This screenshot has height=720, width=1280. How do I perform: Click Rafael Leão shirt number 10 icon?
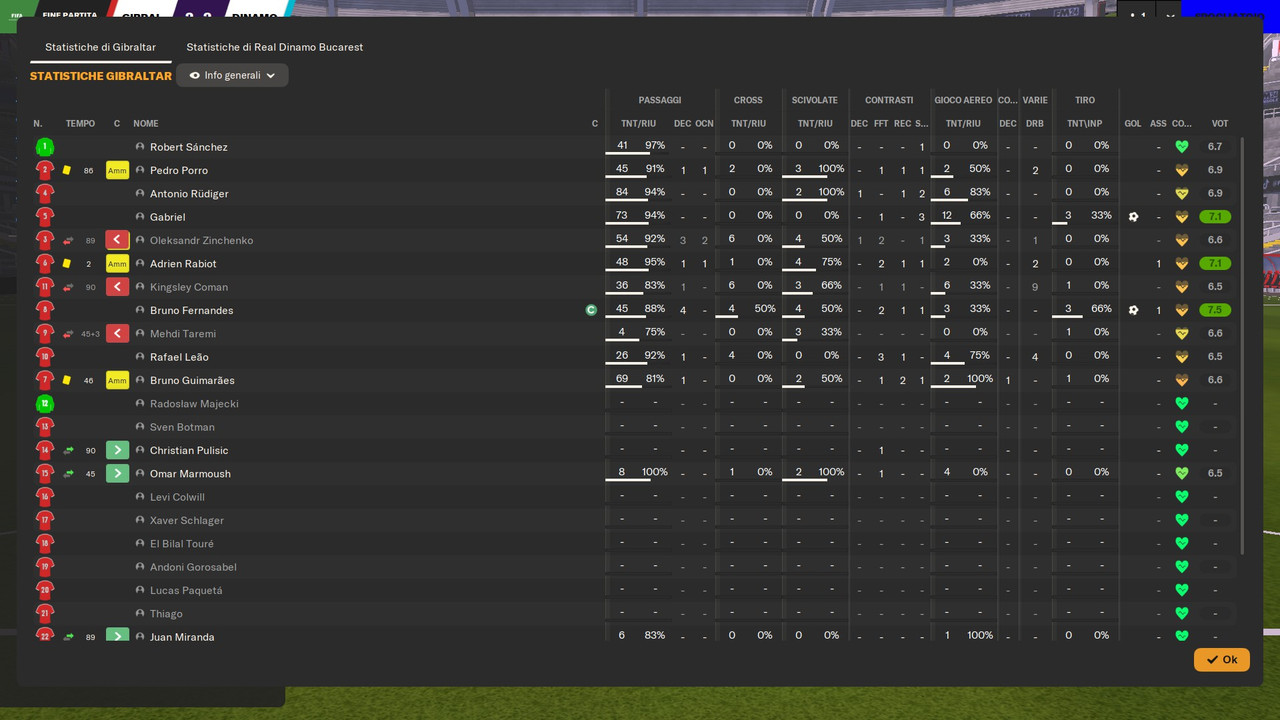pos(44,357)
